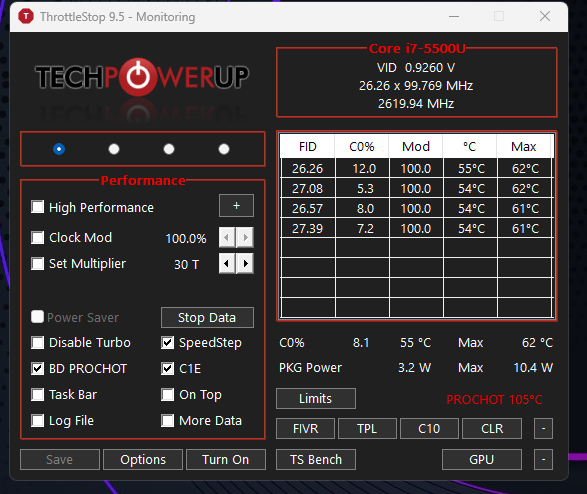Click the CLR button to reset max values
This screenshot has height=494, width=587.
492,429
